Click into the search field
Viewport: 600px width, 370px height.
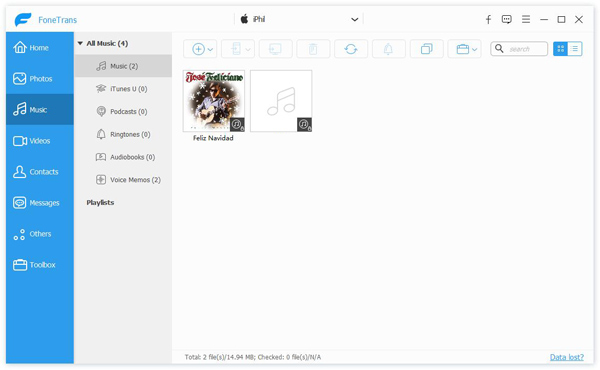(x=524, y=49)
